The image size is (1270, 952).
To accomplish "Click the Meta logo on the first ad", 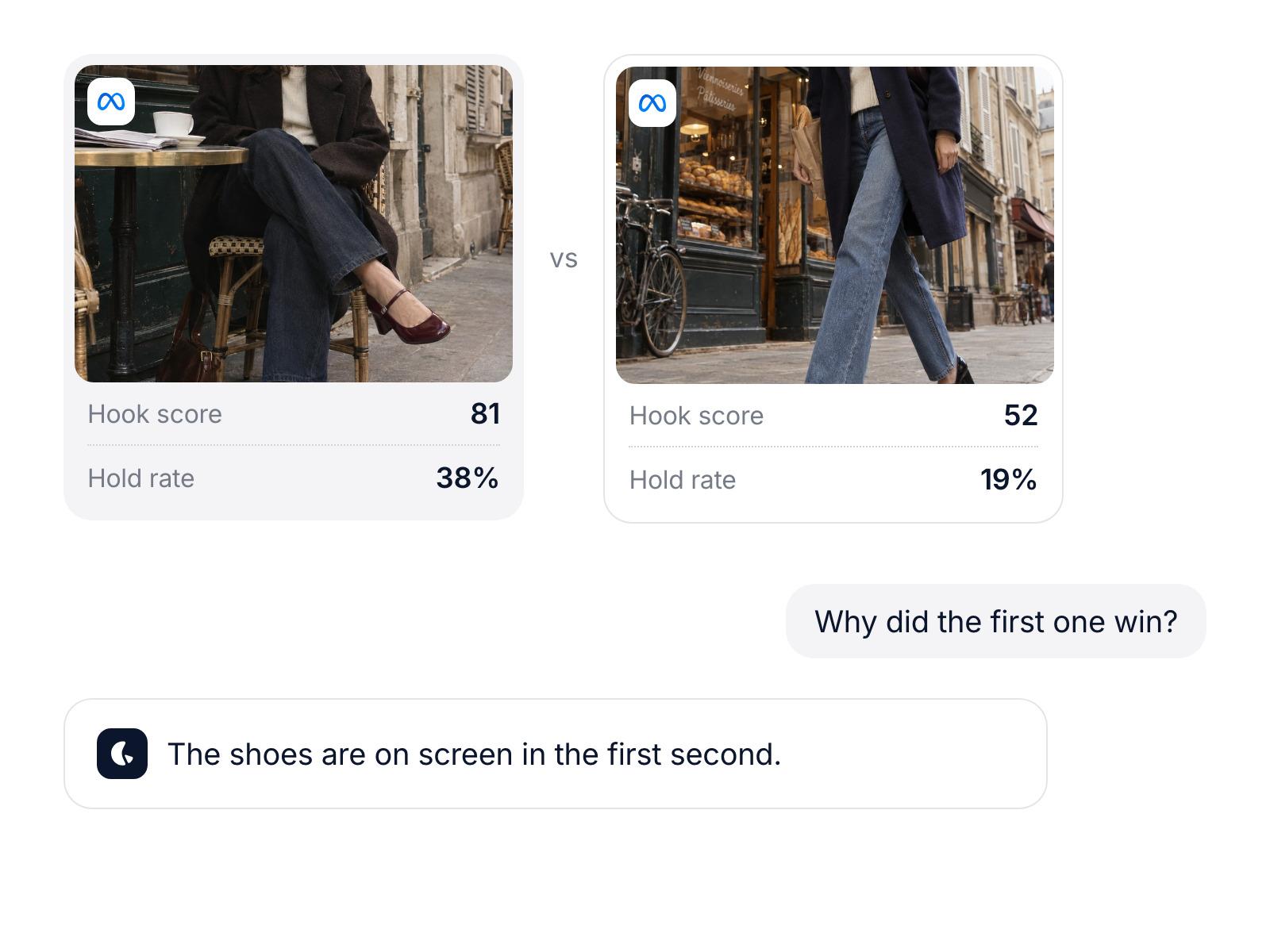I will point(111,102).
